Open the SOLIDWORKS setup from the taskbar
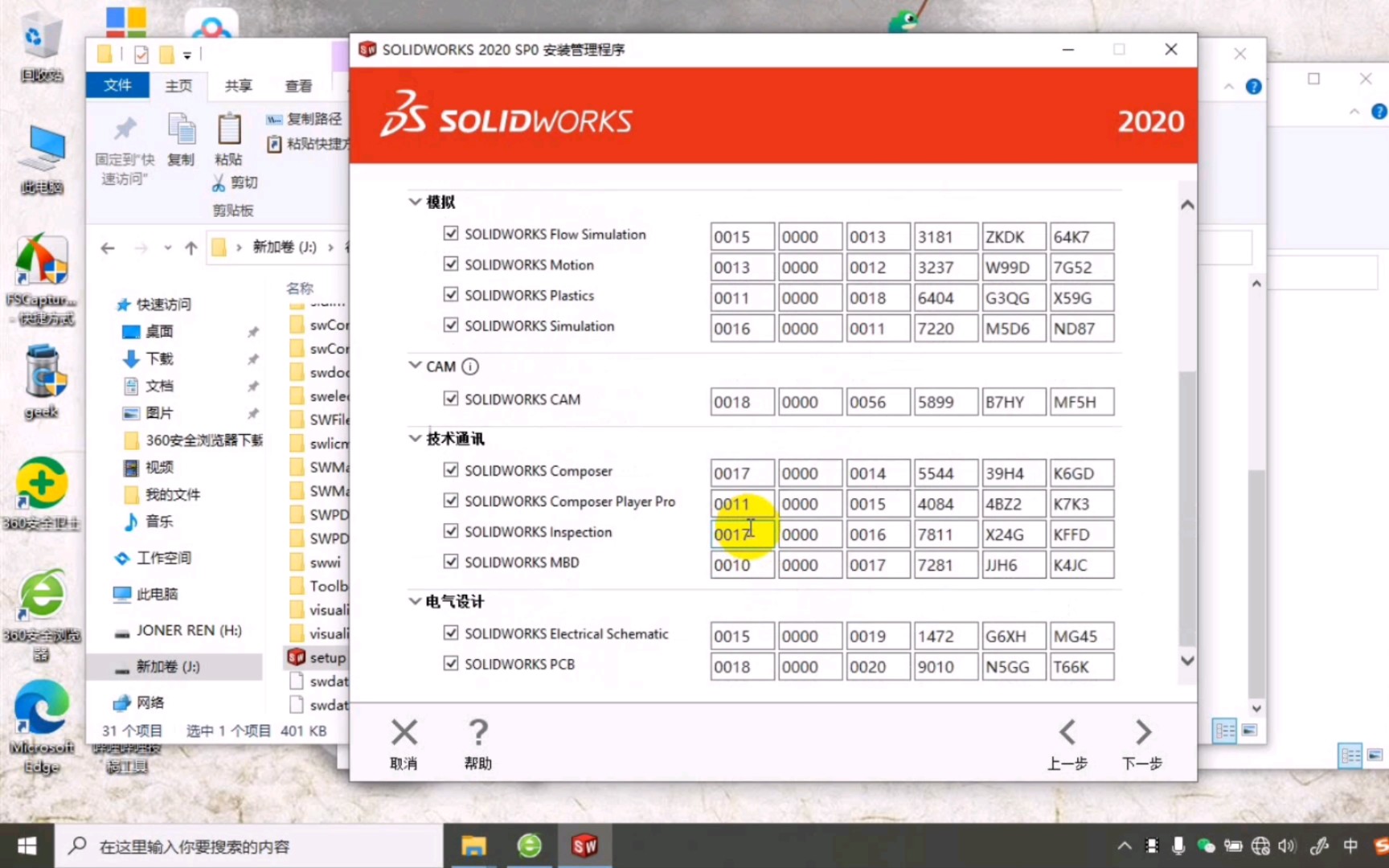This screenshot has height=868, width=1389. click(585, 845)
